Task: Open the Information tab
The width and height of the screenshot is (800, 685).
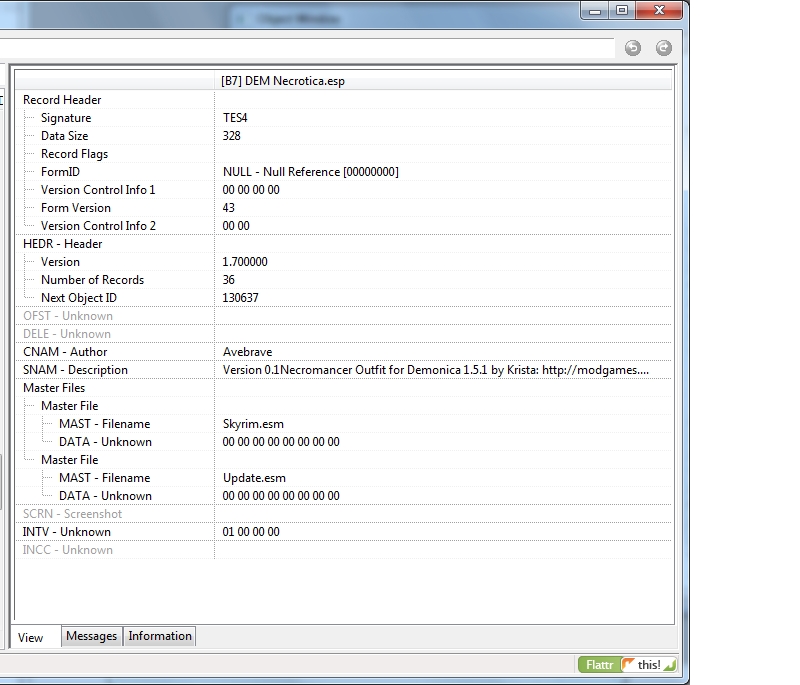Action: (x=160, y=636)
